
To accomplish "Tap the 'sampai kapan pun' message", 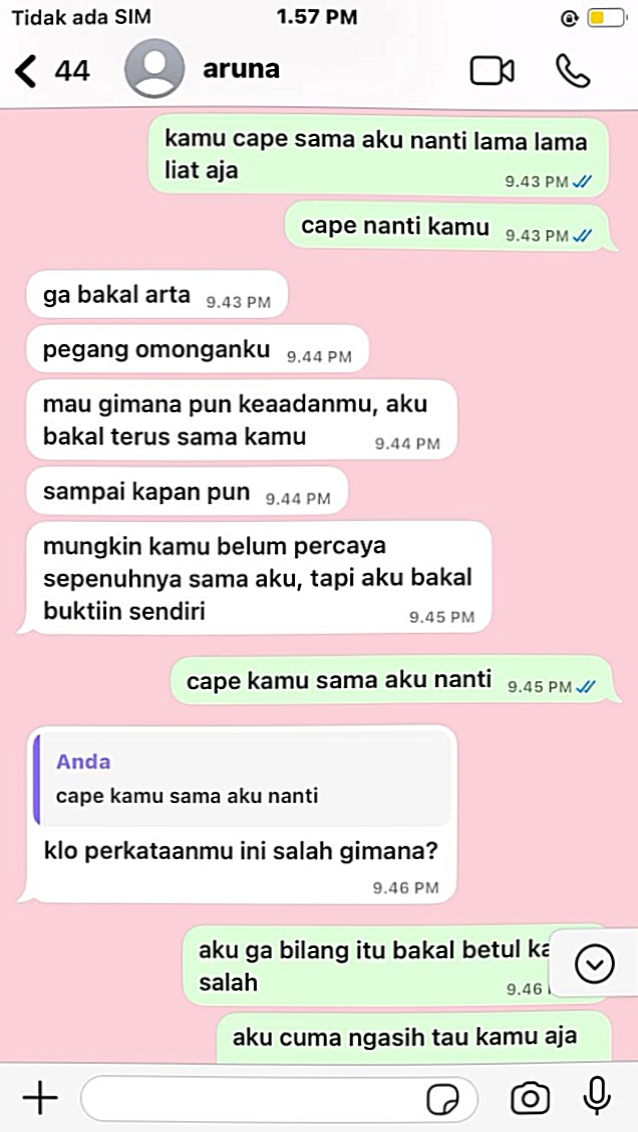I will click(187, 494).
